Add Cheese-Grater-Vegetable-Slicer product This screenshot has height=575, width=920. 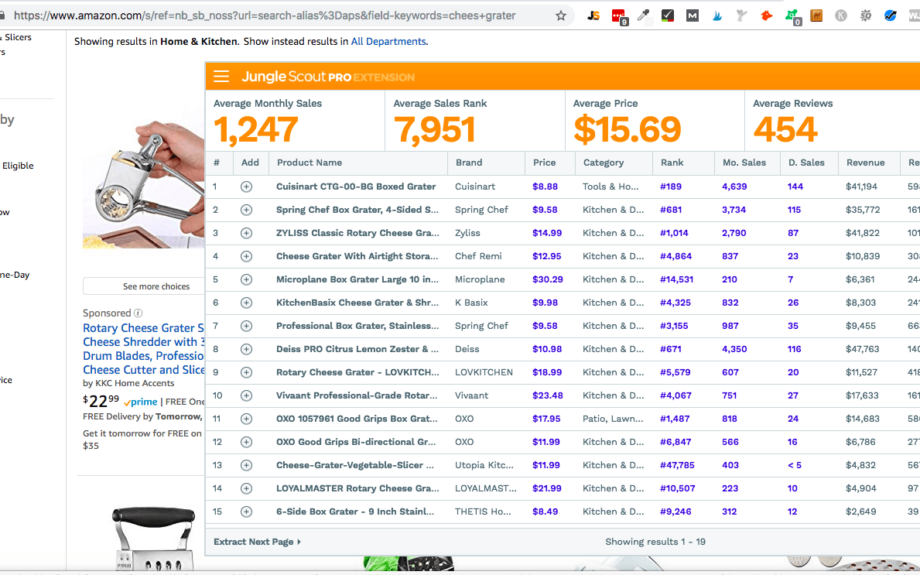point(246,465)
